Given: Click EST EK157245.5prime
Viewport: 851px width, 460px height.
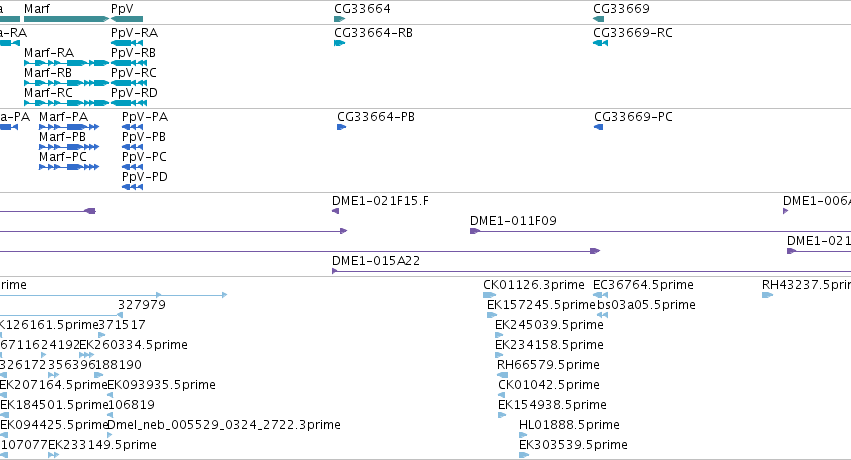Looking at the screenshot, I should (492, 315).
